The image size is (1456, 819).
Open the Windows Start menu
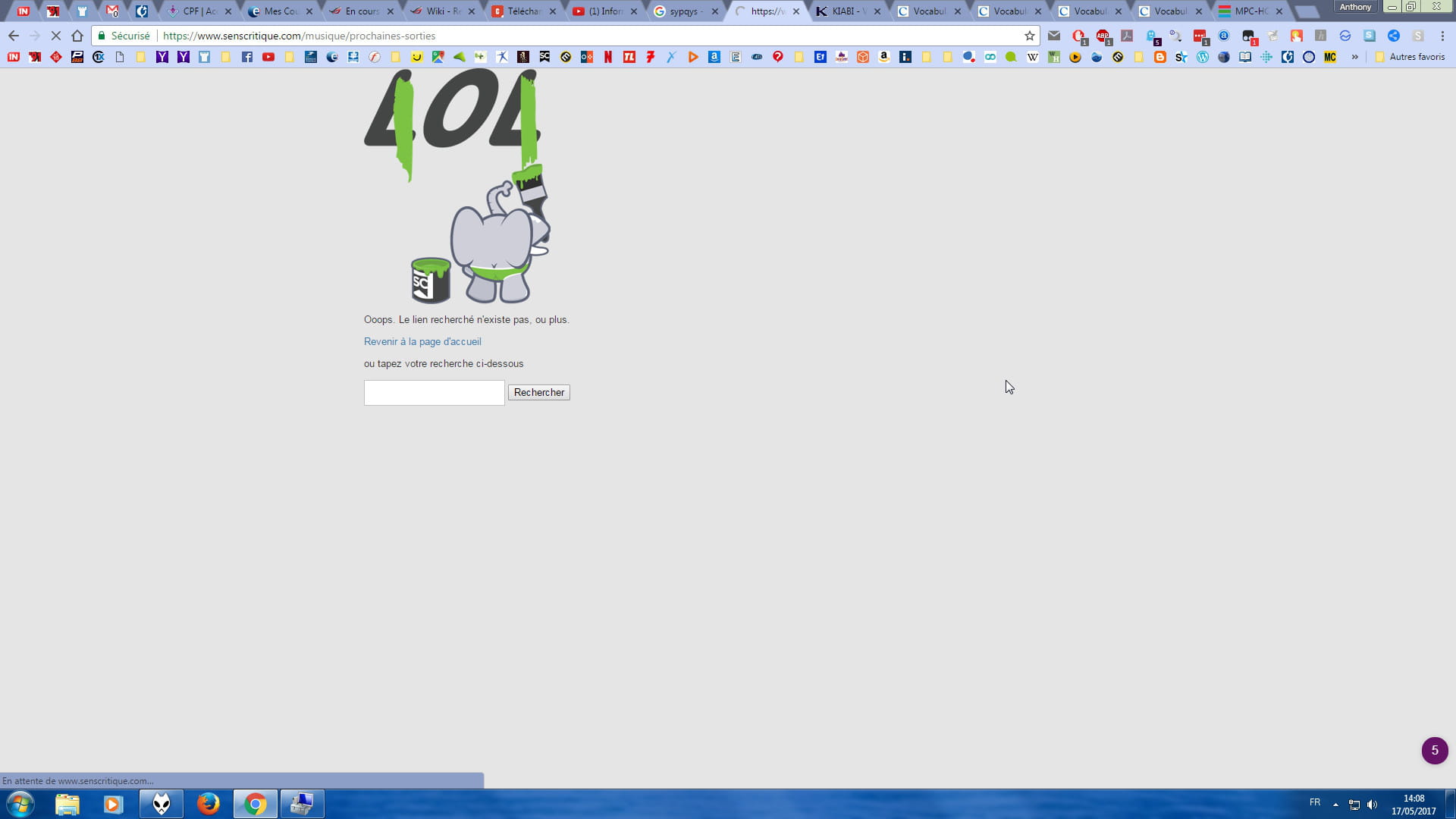[x=20, y=804]
